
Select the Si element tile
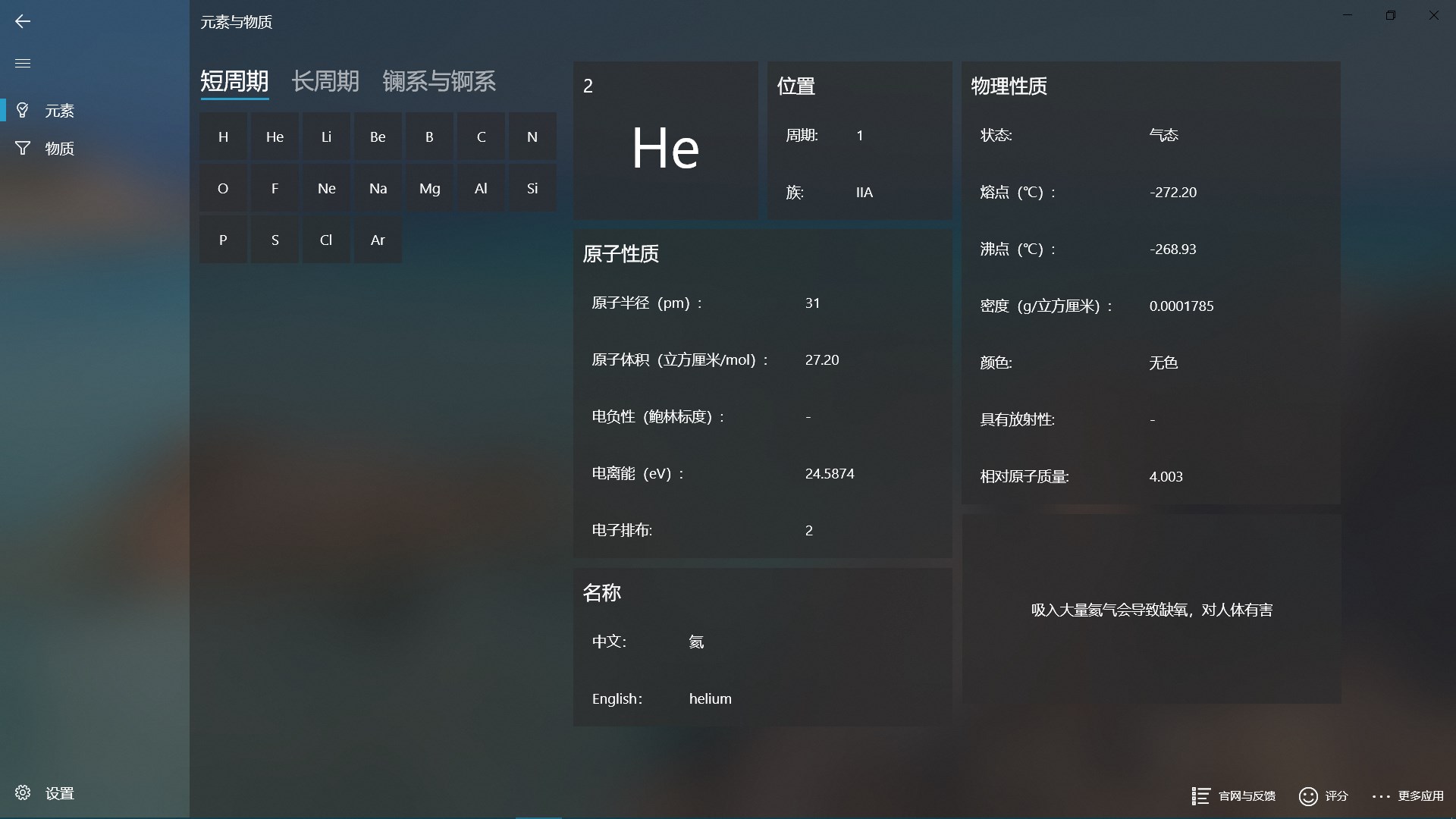[532, 189]
